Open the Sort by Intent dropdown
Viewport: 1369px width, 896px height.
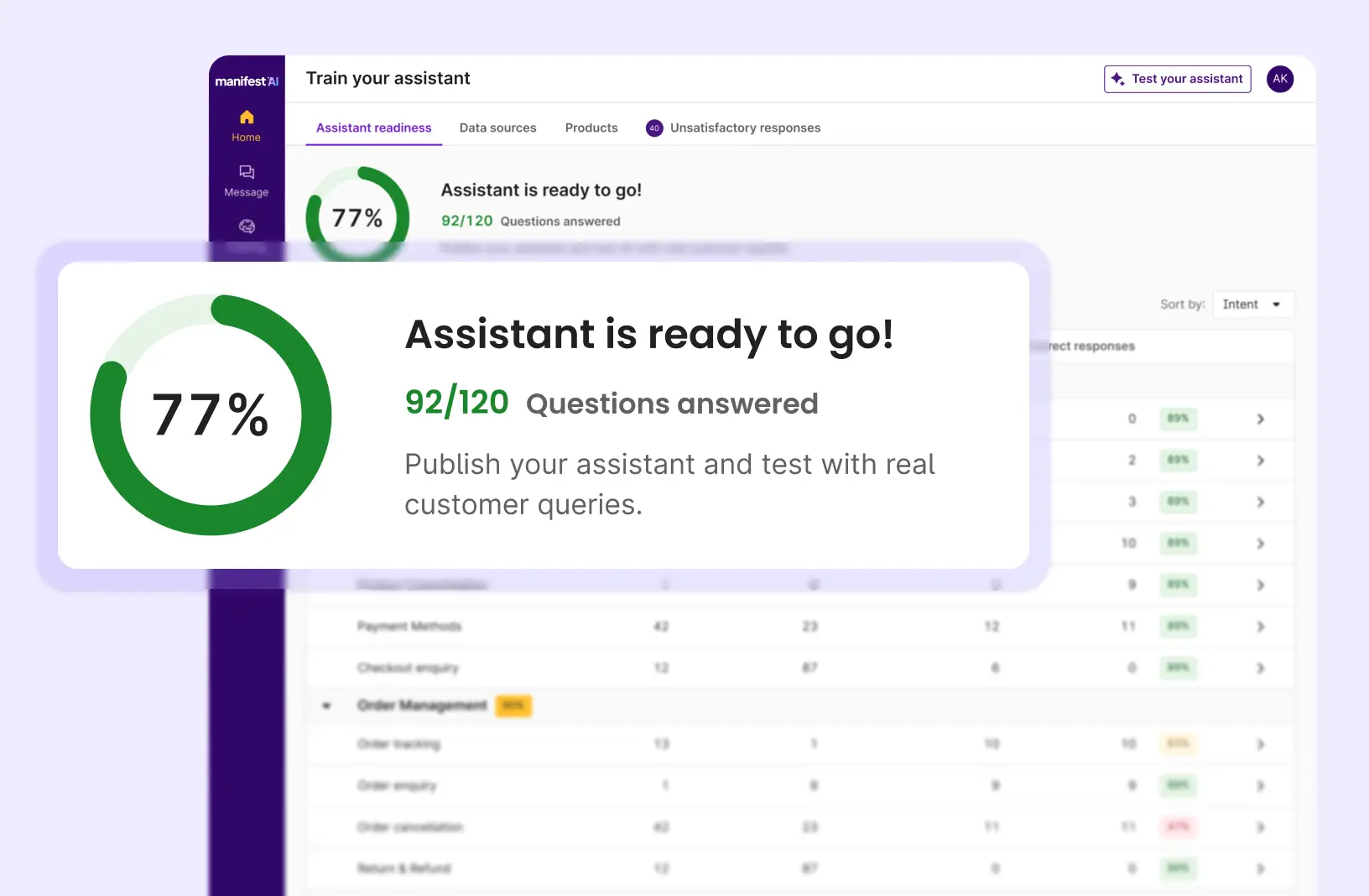(x=1252, y=305)
